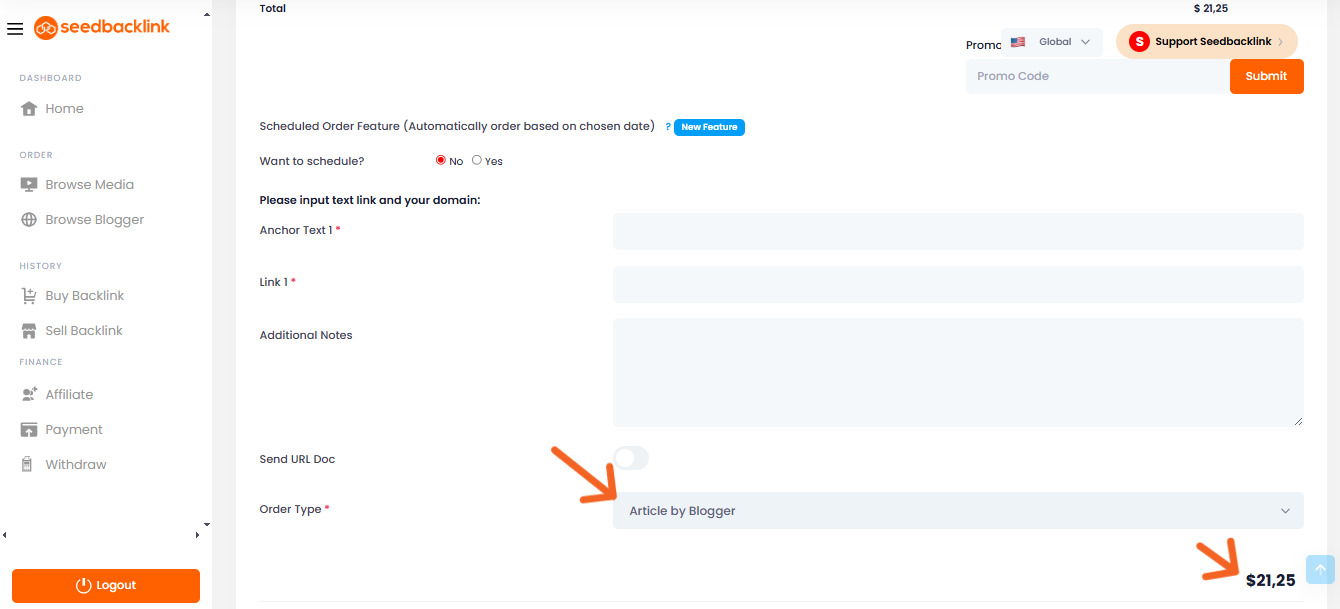Go to Withdraw page

click(x=76, y=464)
